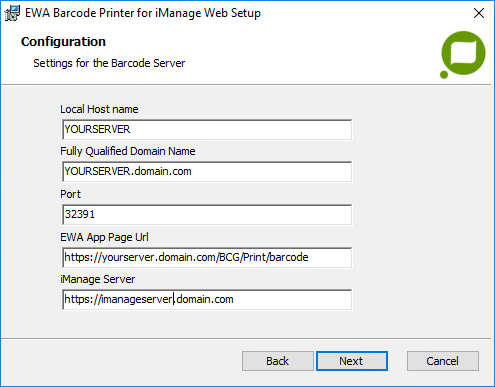Proceed with the Next button

pyautogui.click(x=352, y=361)
